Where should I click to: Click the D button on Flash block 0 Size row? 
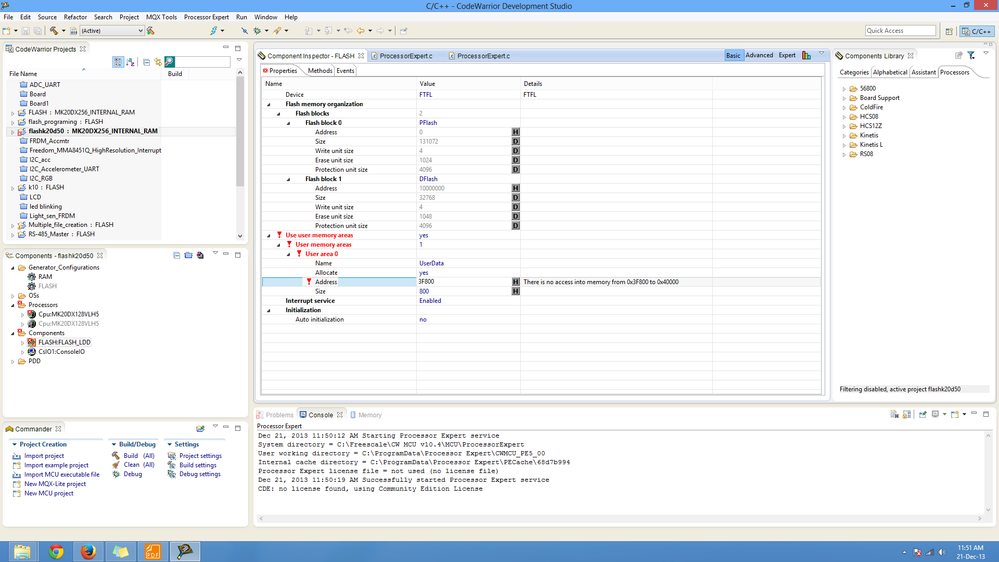[x=515, y=141]
